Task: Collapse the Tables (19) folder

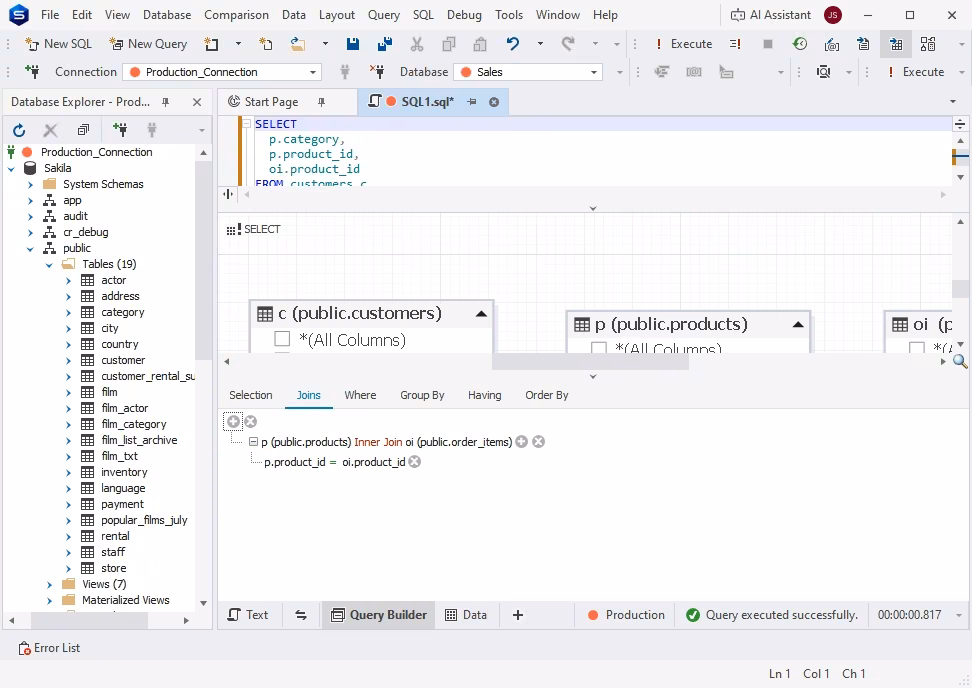Action: coord(50,265)
